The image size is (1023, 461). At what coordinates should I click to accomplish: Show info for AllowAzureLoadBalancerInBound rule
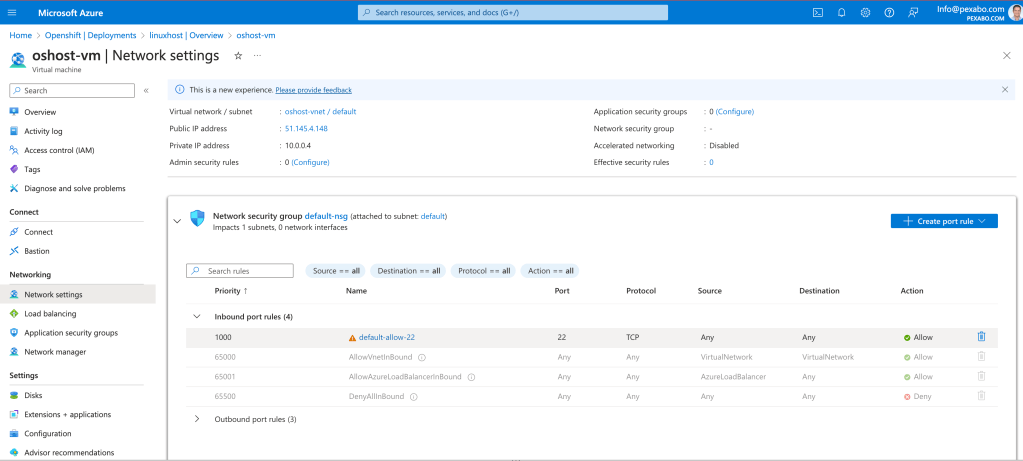(x=471, y=377)
